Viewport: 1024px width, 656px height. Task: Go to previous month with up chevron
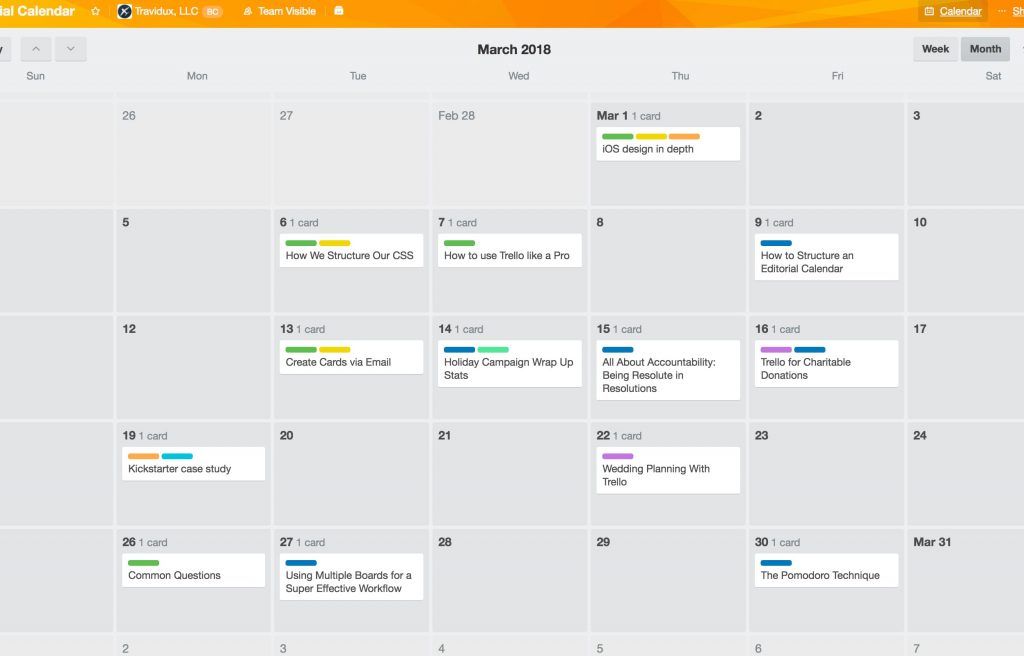click(36, 49)
